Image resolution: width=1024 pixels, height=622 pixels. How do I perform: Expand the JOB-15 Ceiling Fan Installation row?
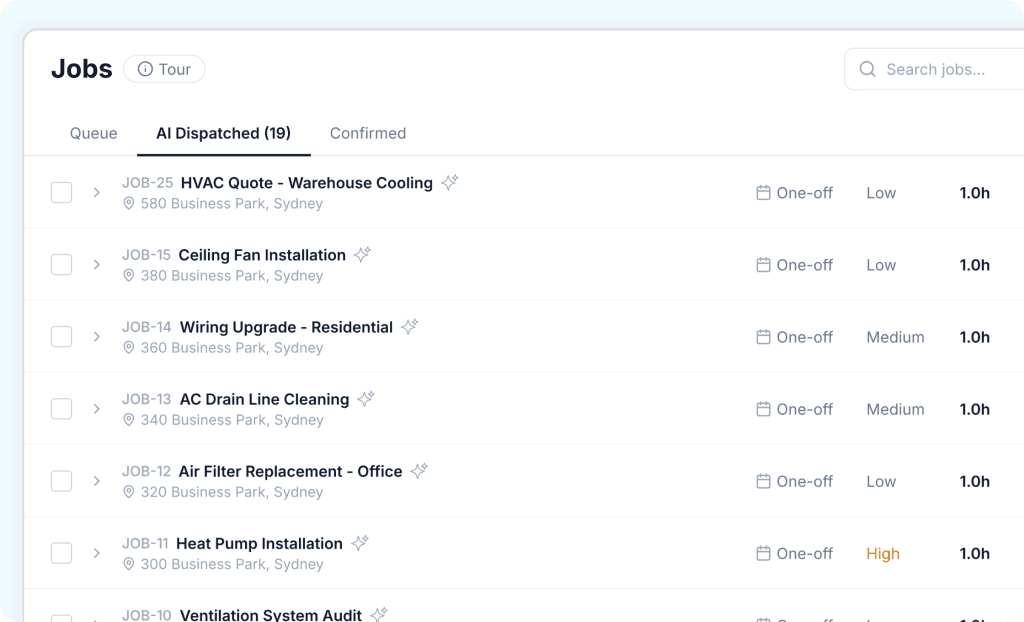97,265
